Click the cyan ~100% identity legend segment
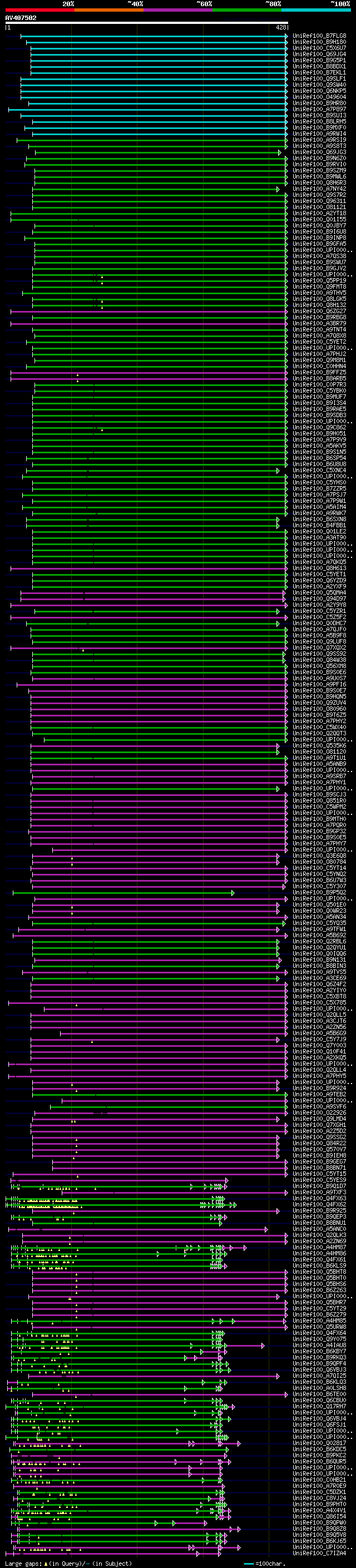This screenshot has width=356, height=1568. tap(316, 10)
